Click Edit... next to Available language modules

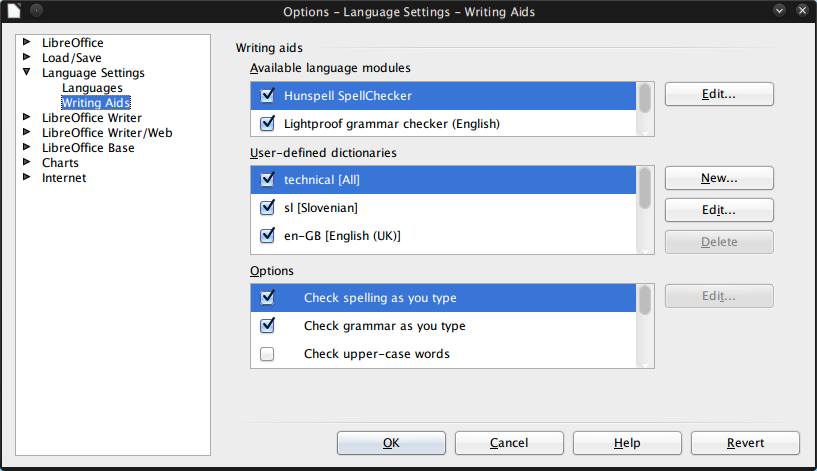point(719,94)
